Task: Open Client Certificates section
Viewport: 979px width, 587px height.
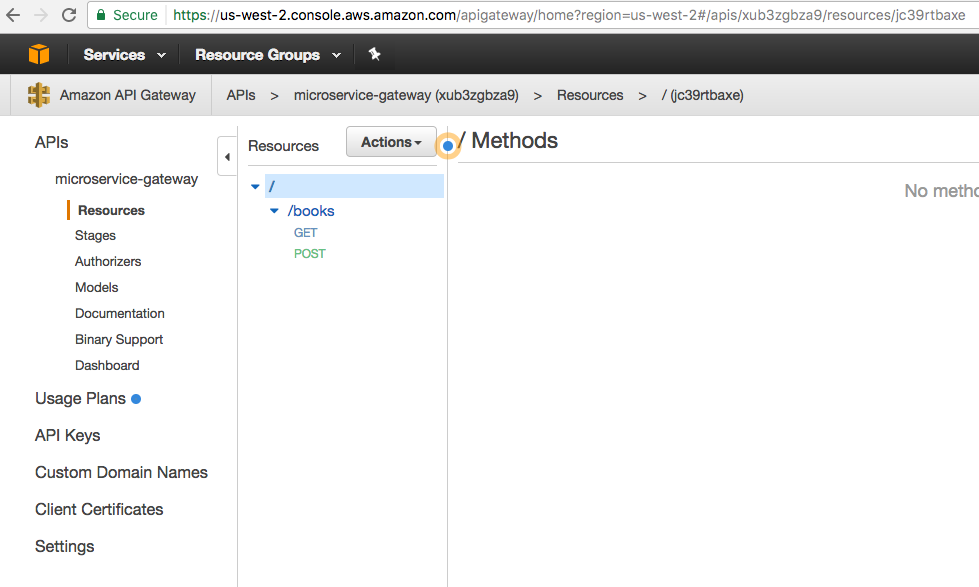Action: (99, 510)
